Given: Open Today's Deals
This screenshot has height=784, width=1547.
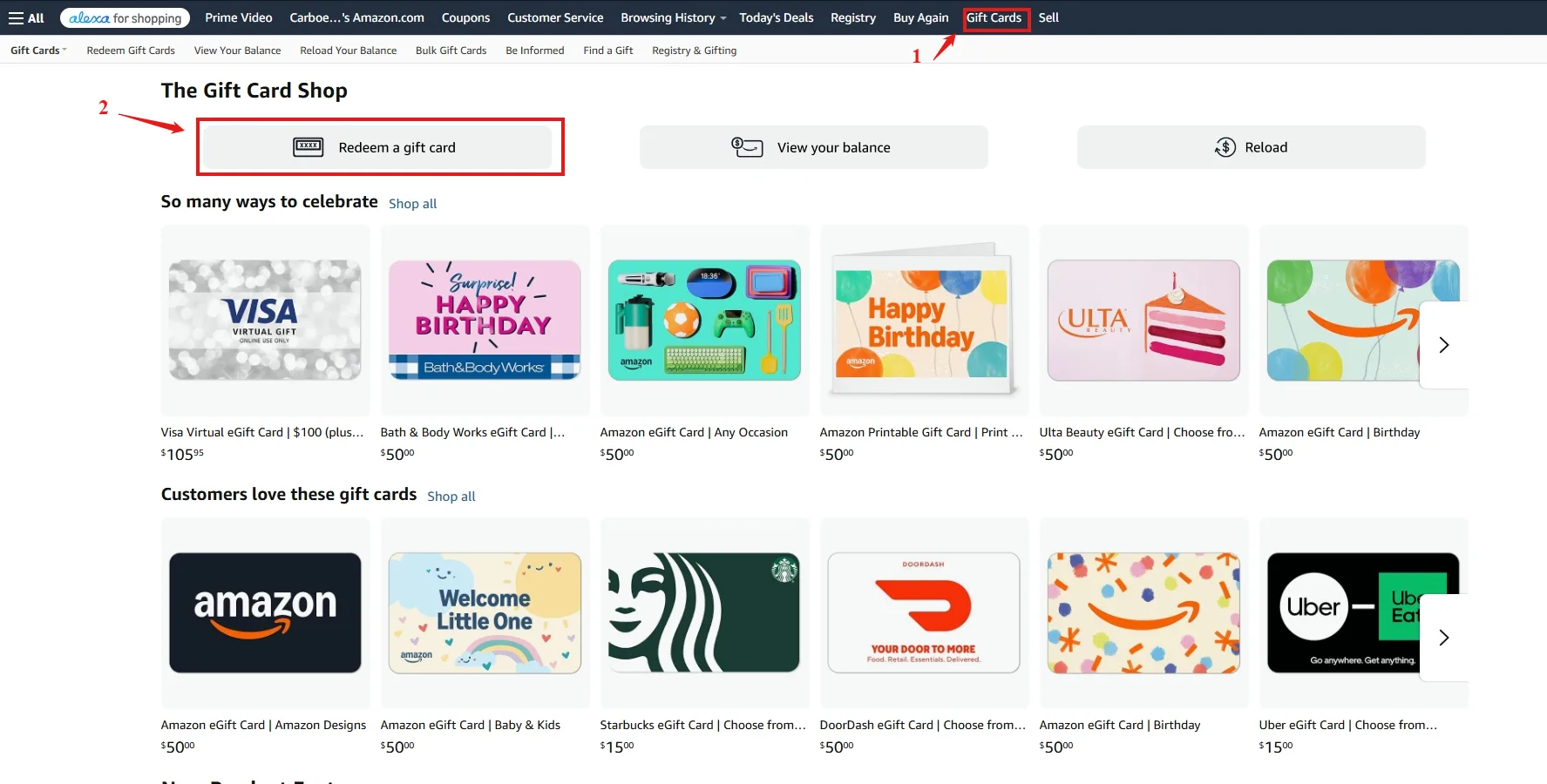Looking at the screenshot, I should click(777, 17).
